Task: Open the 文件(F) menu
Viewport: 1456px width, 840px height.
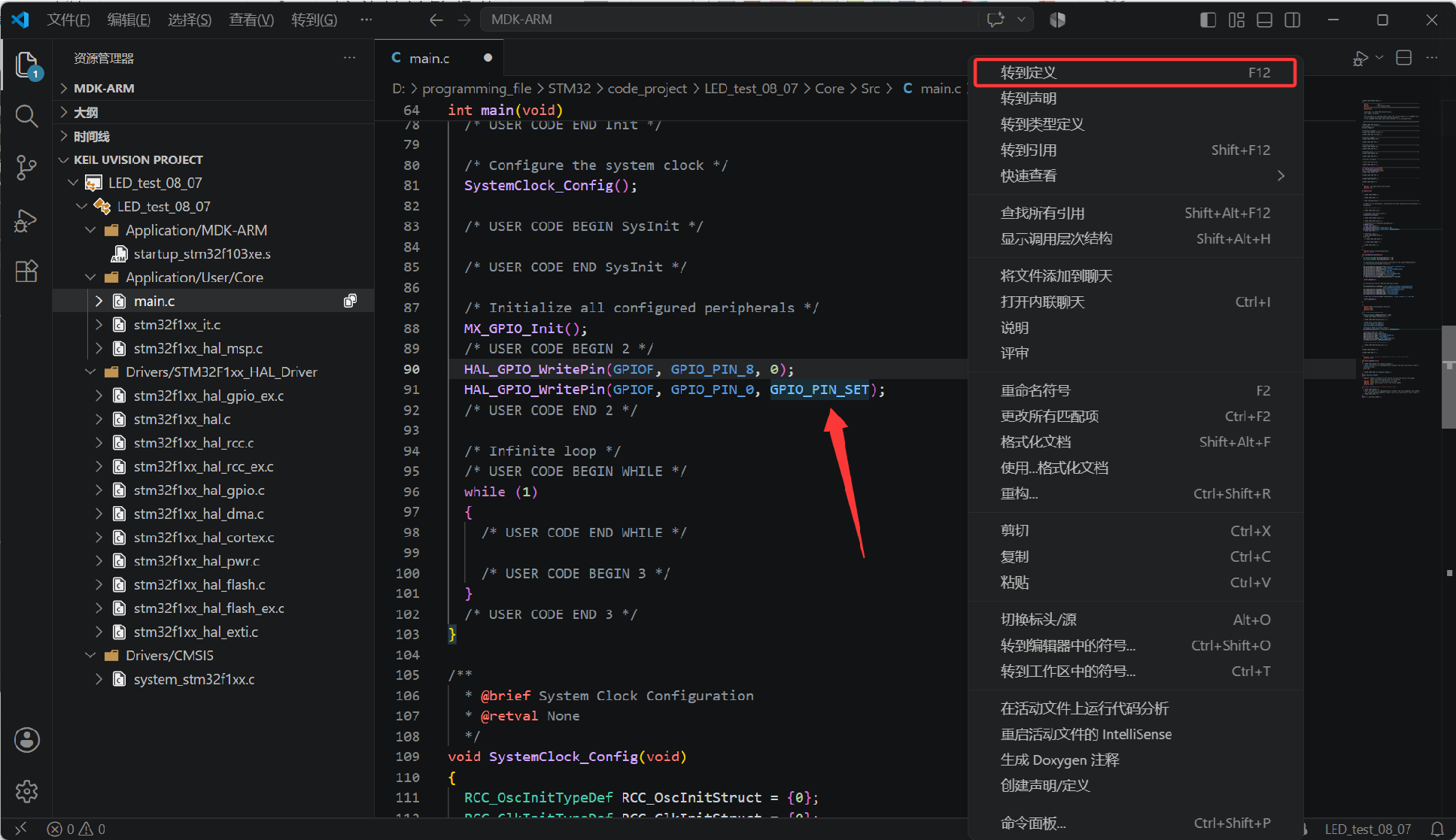Action: click(x=68, y=20)
